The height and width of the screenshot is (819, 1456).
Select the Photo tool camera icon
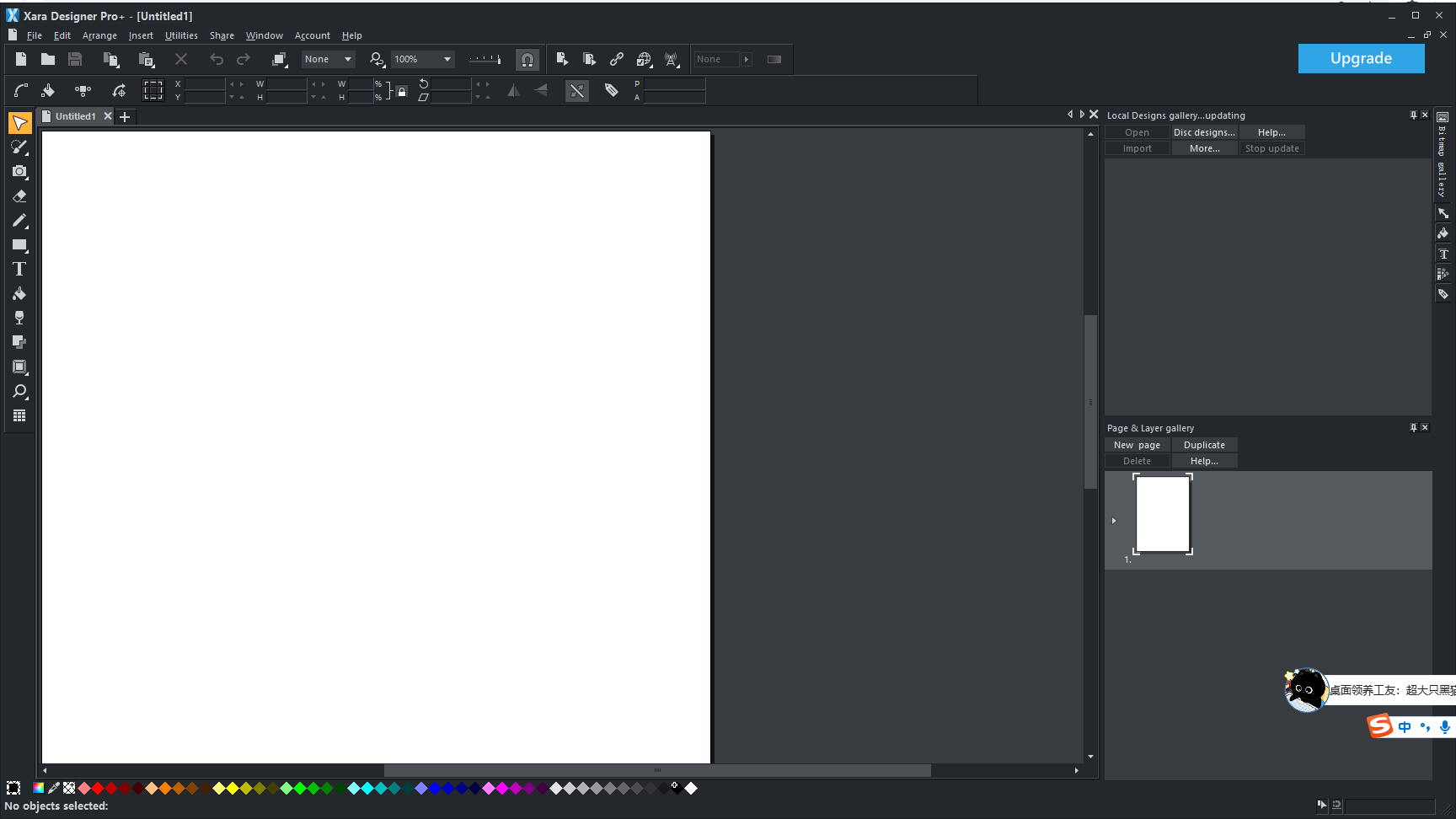point(19,172)
